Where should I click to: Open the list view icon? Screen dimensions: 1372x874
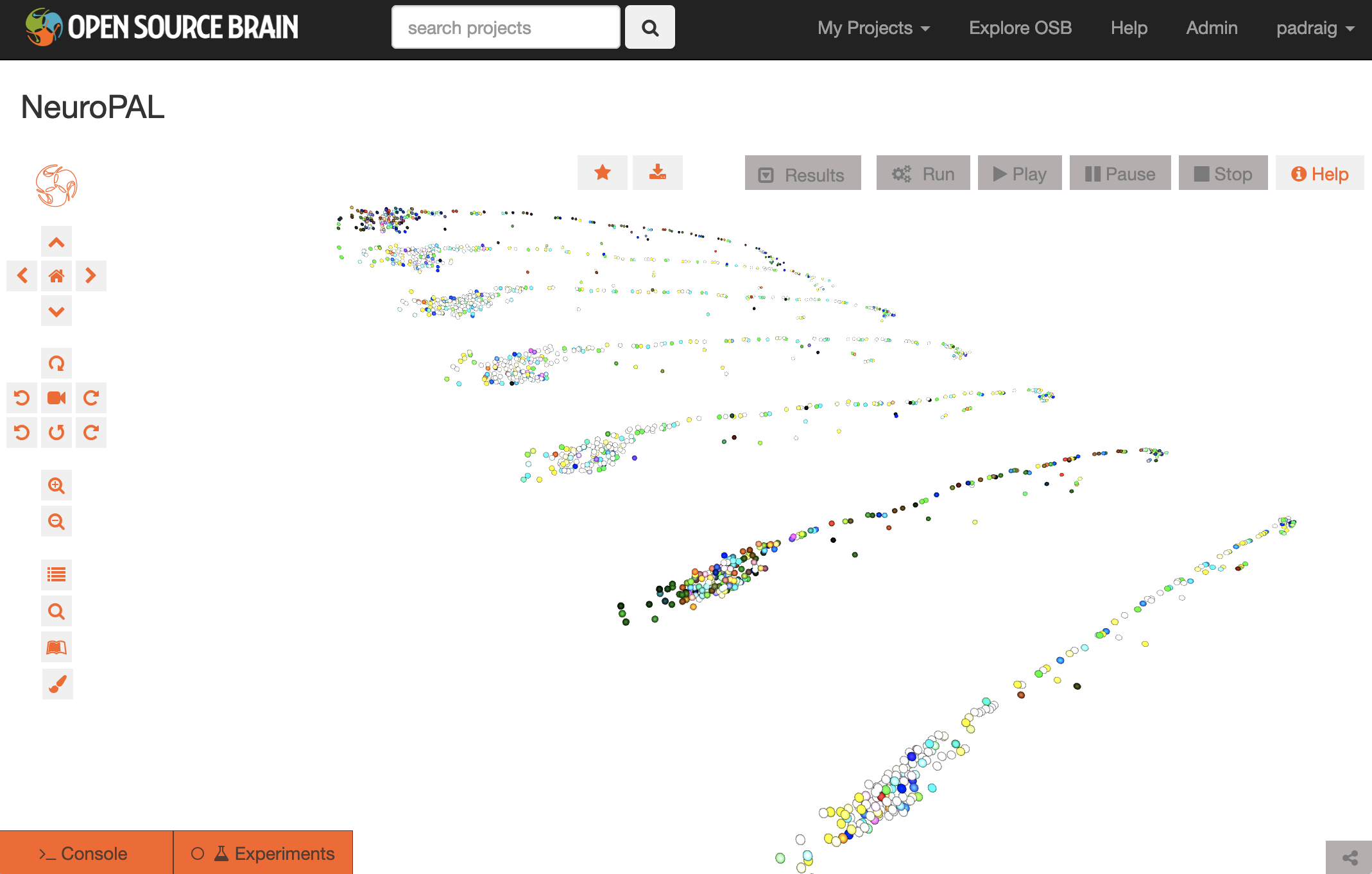[x=56, y=574]
